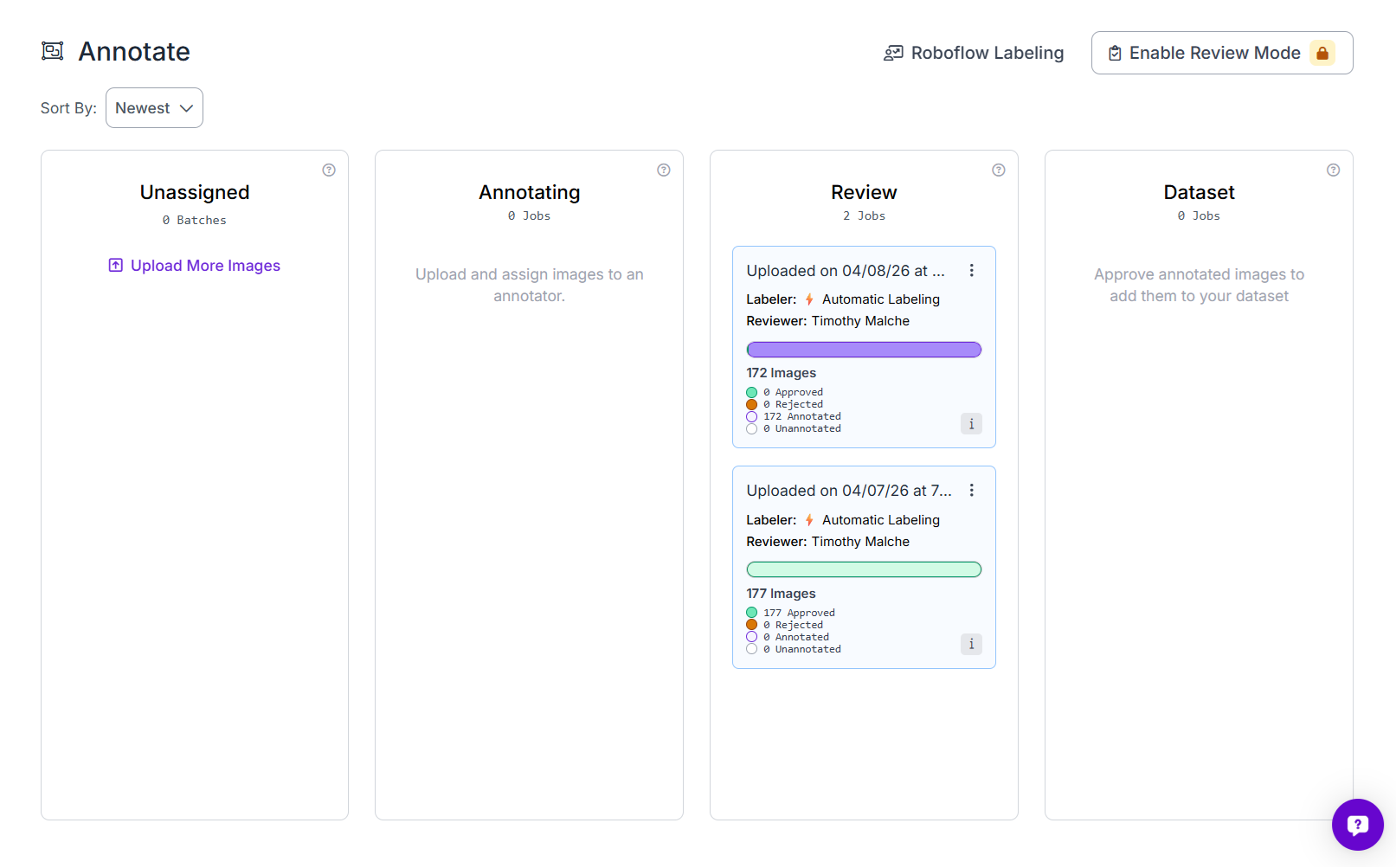Click the Unassigned column heading
Screen dimensions: 1396x868
click(195, 192)
